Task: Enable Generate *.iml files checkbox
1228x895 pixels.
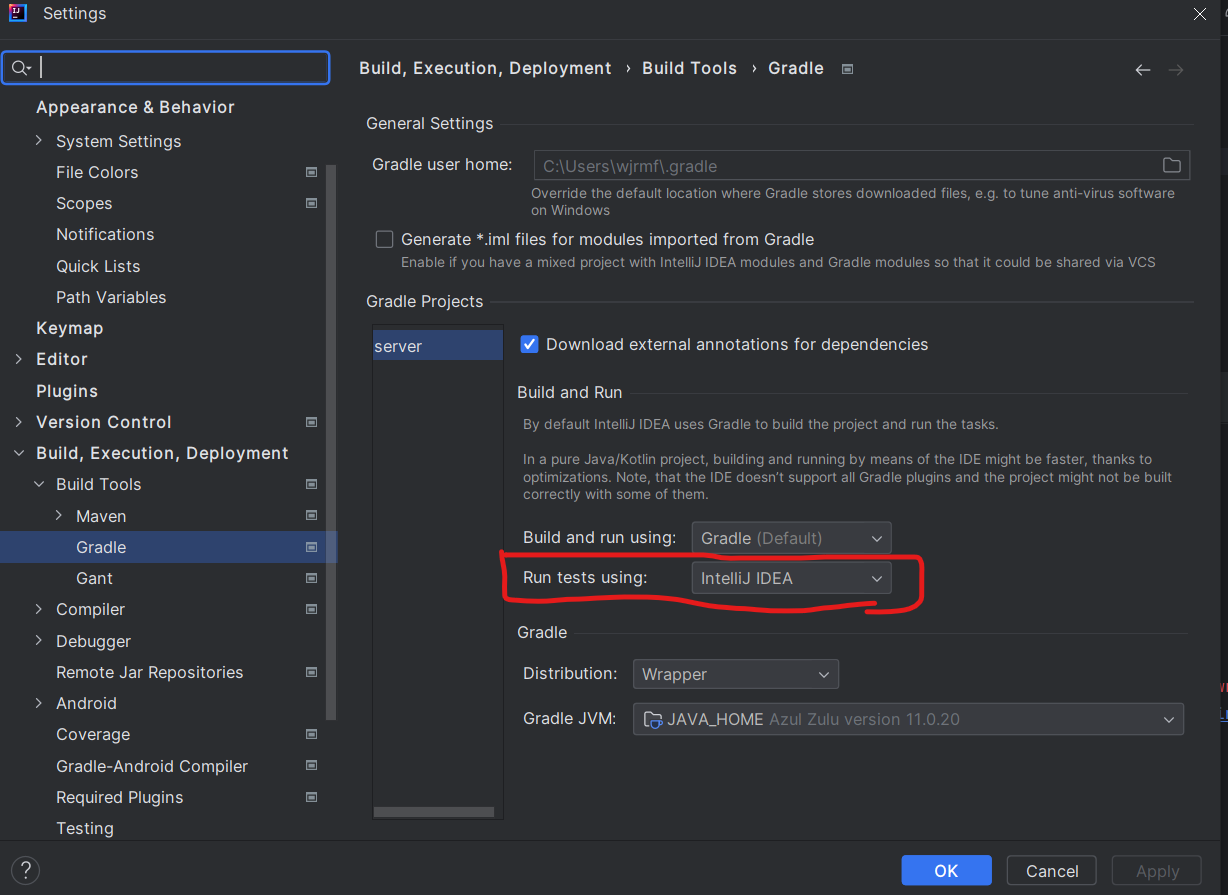Action: point(384,239)
